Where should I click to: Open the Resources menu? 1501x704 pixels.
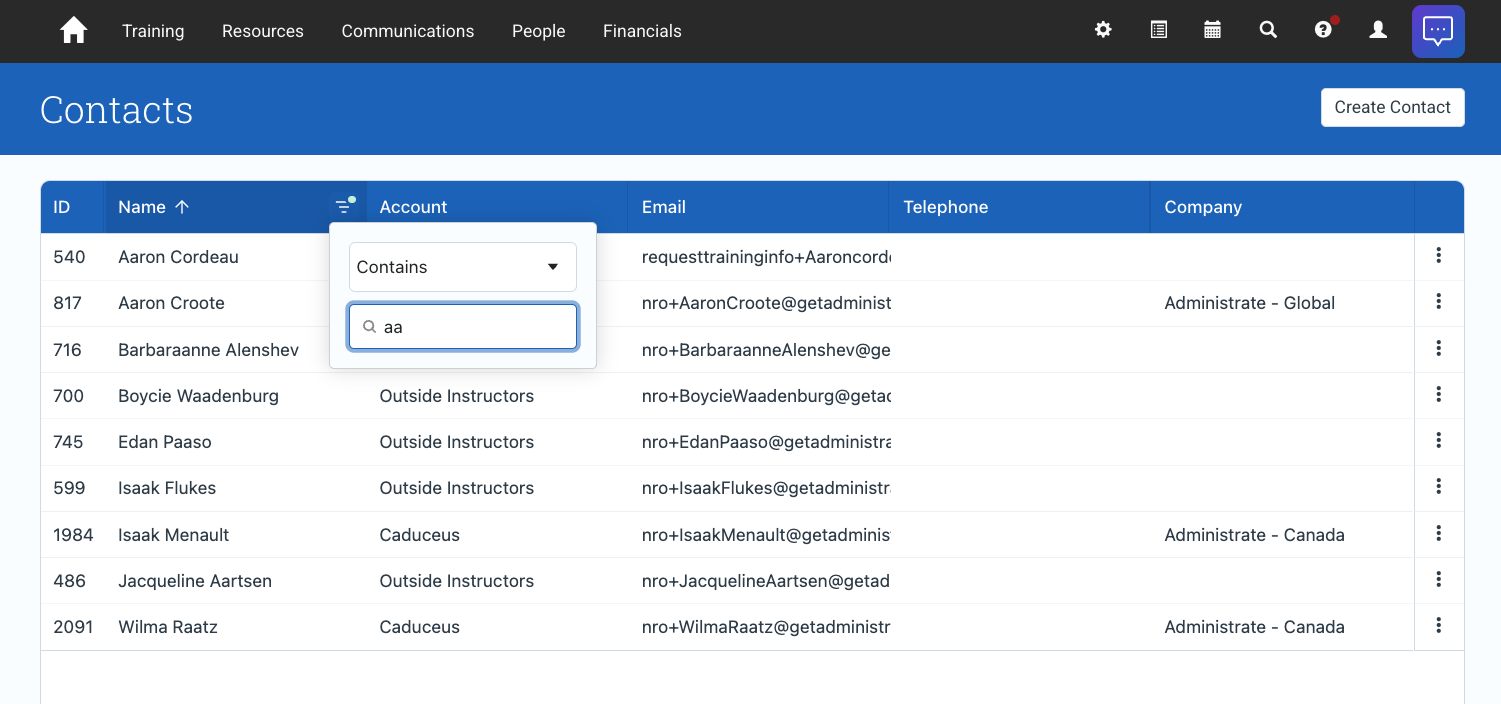click(x=263, y=31)
